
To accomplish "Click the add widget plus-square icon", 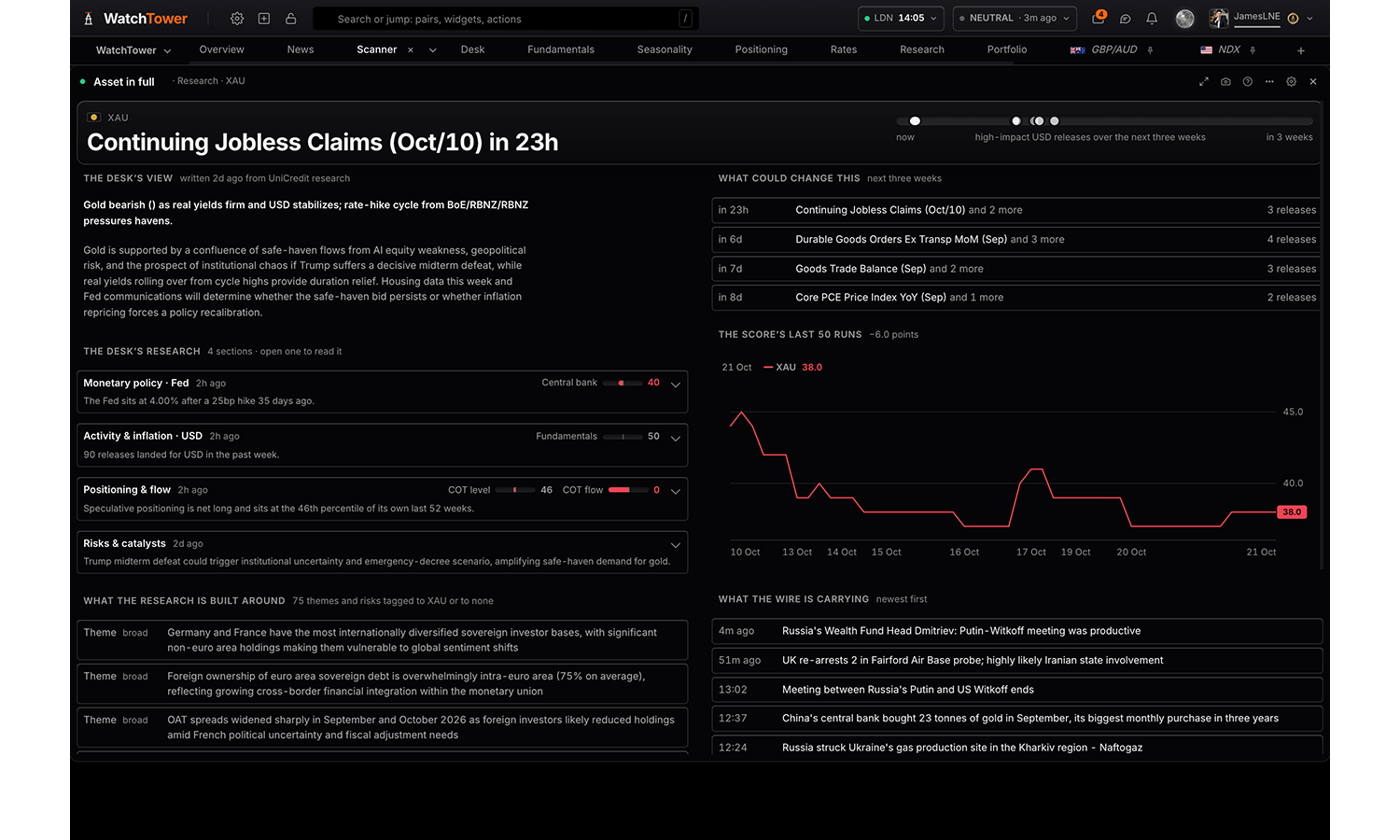I will tap(264, 19).
